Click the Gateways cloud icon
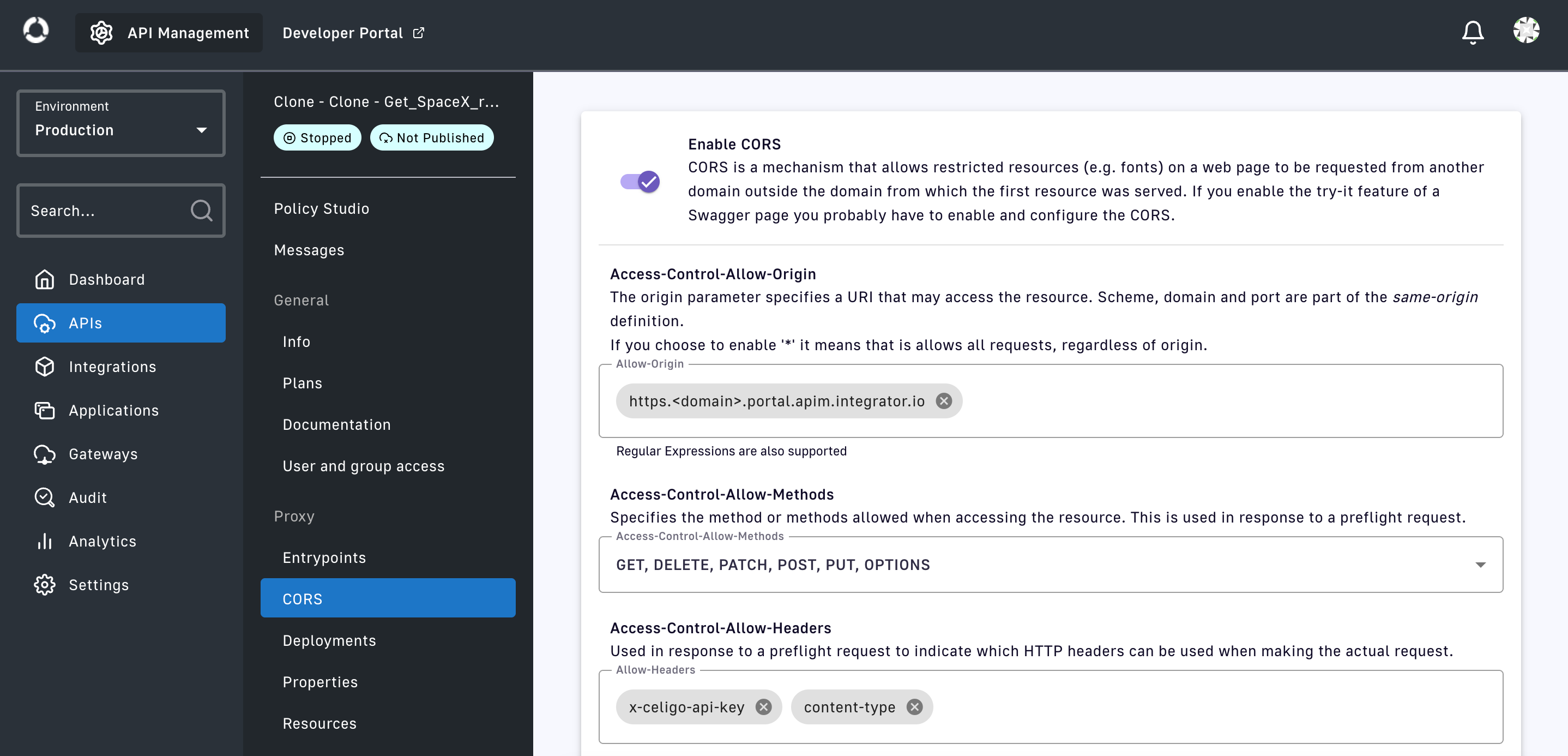This screenshot has height=756, width=1568. coord(45,454)
